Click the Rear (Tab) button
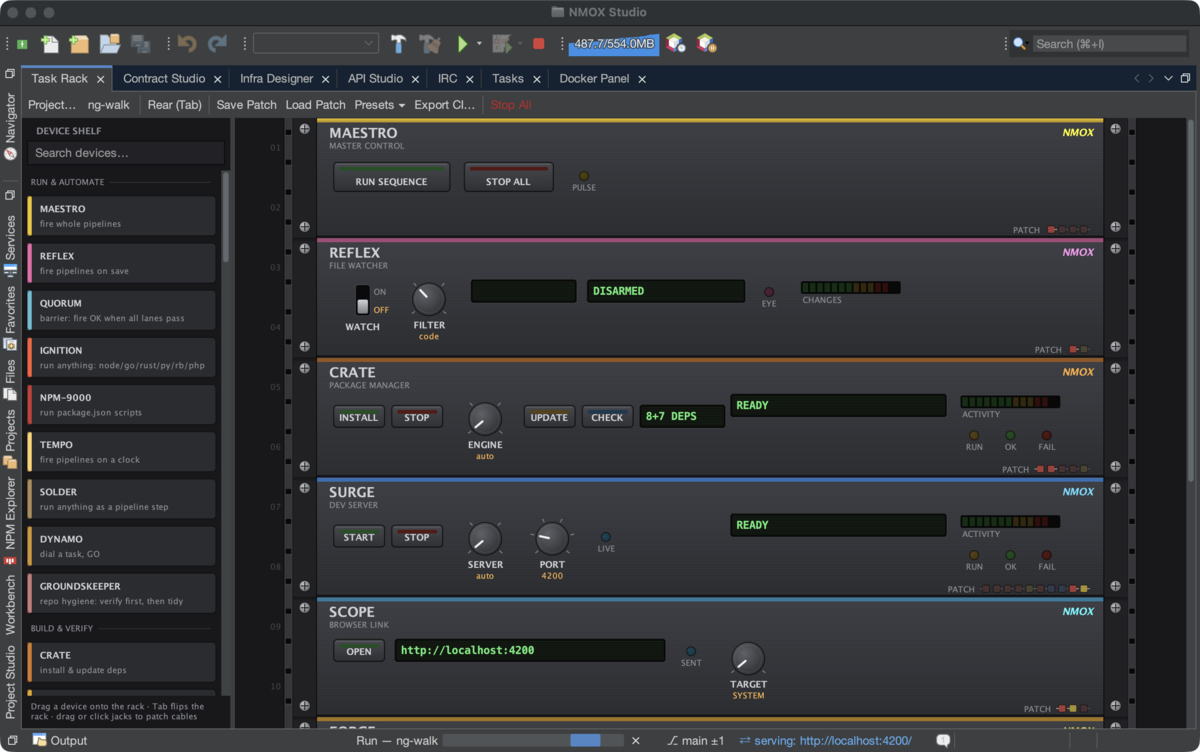This screenshot has width=1200, height=752. [175, 105]
